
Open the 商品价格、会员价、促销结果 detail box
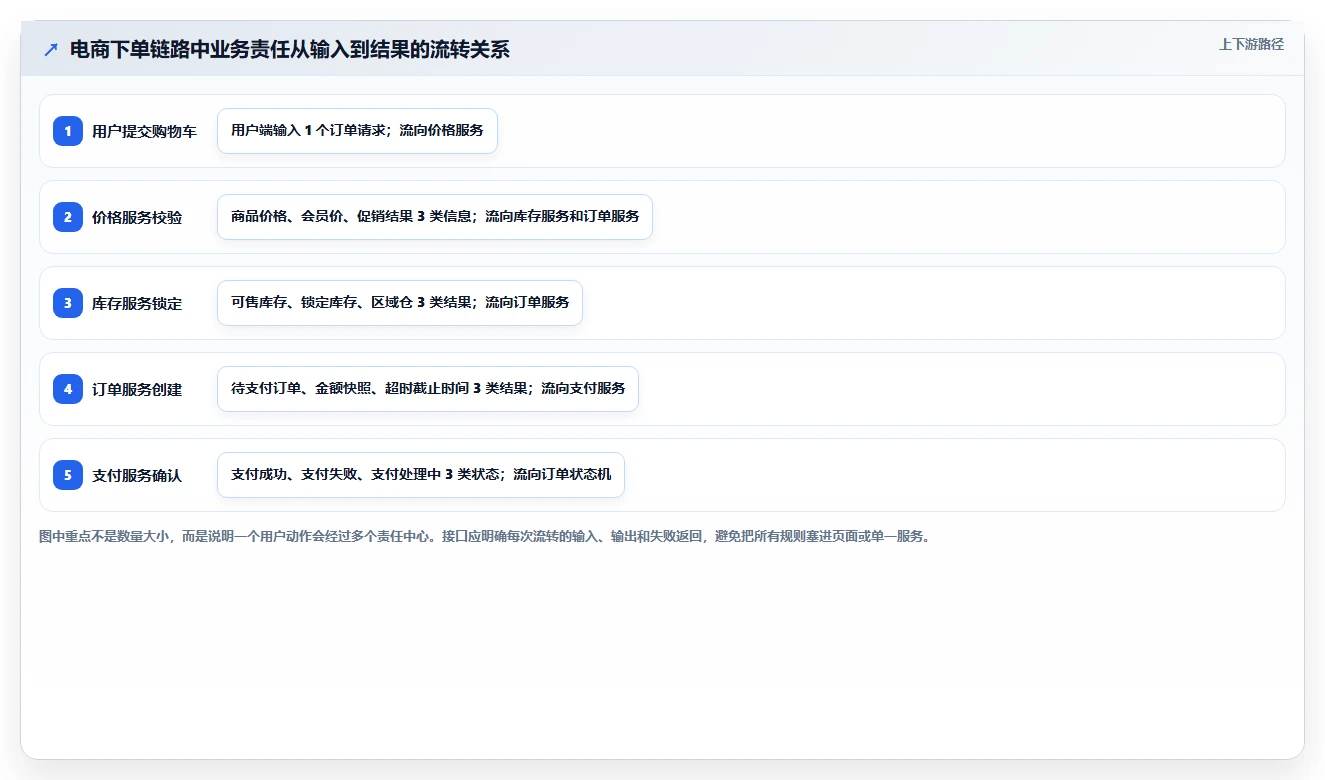click(435, 217)
